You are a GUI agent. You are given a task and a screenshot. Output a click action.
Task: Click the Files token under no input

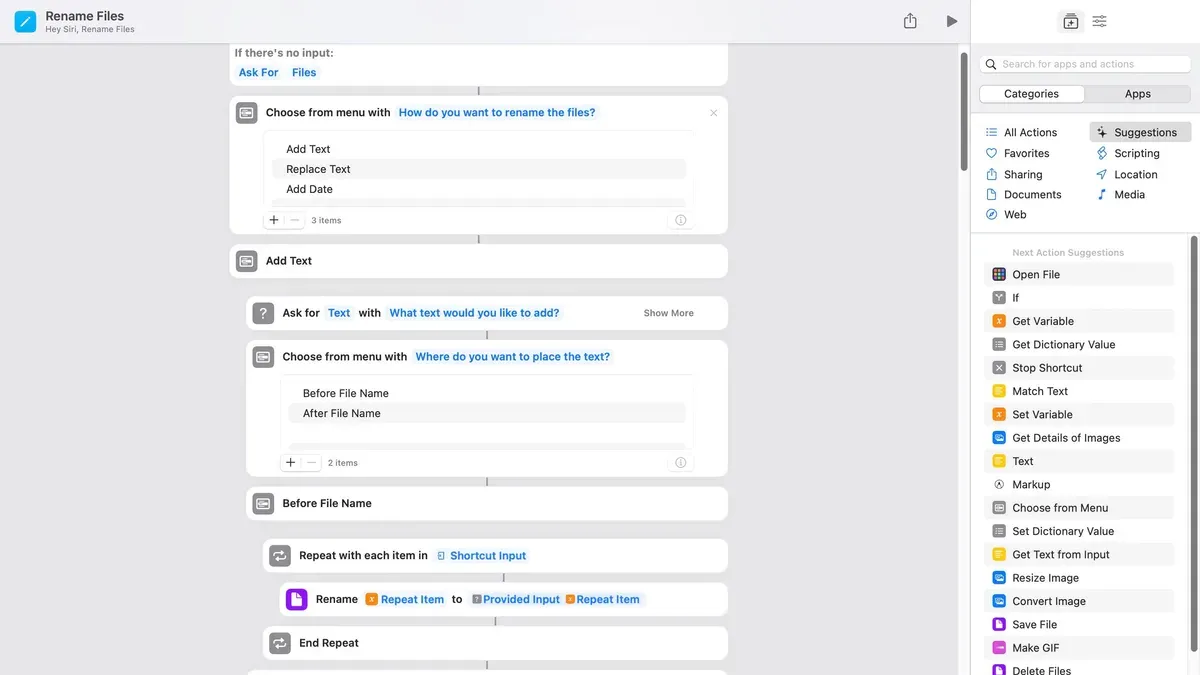tap(304, 72)
